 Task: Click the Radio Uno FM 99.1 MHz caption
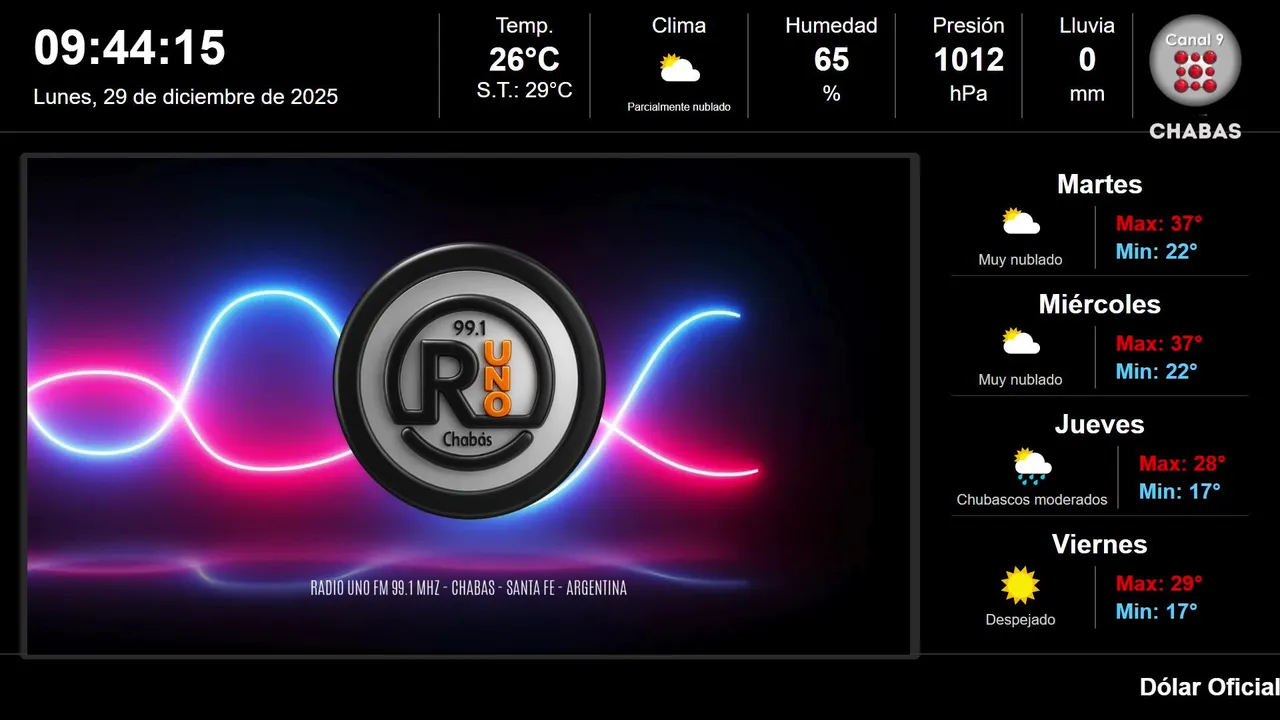(x=469, y=588)
